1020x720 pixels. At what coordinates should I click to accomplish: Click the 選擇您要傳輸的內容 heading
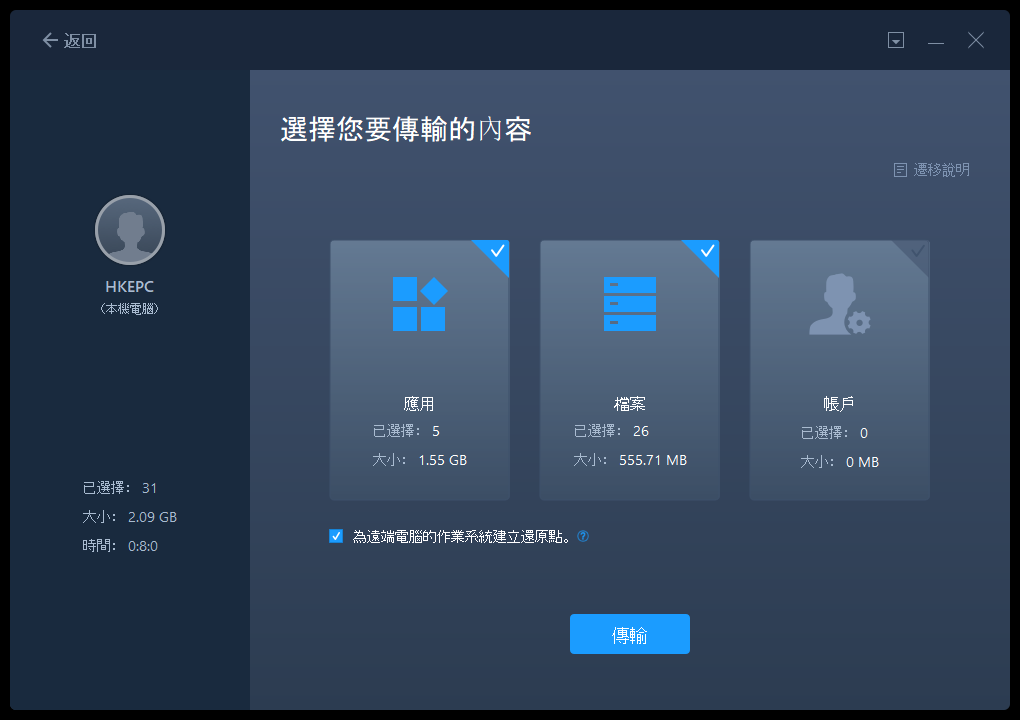point(406,129)
